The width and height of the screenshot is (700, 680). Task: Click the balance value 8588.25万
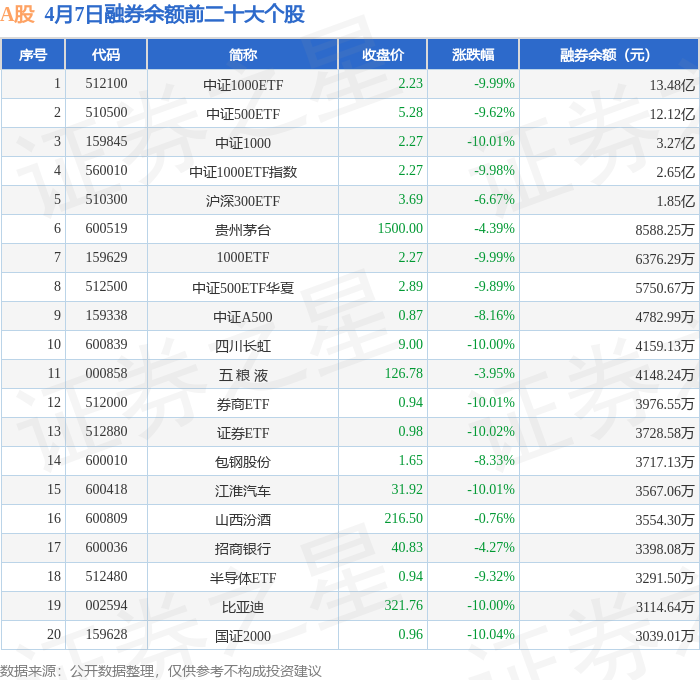pyautogui.click(x=665, y=230)
